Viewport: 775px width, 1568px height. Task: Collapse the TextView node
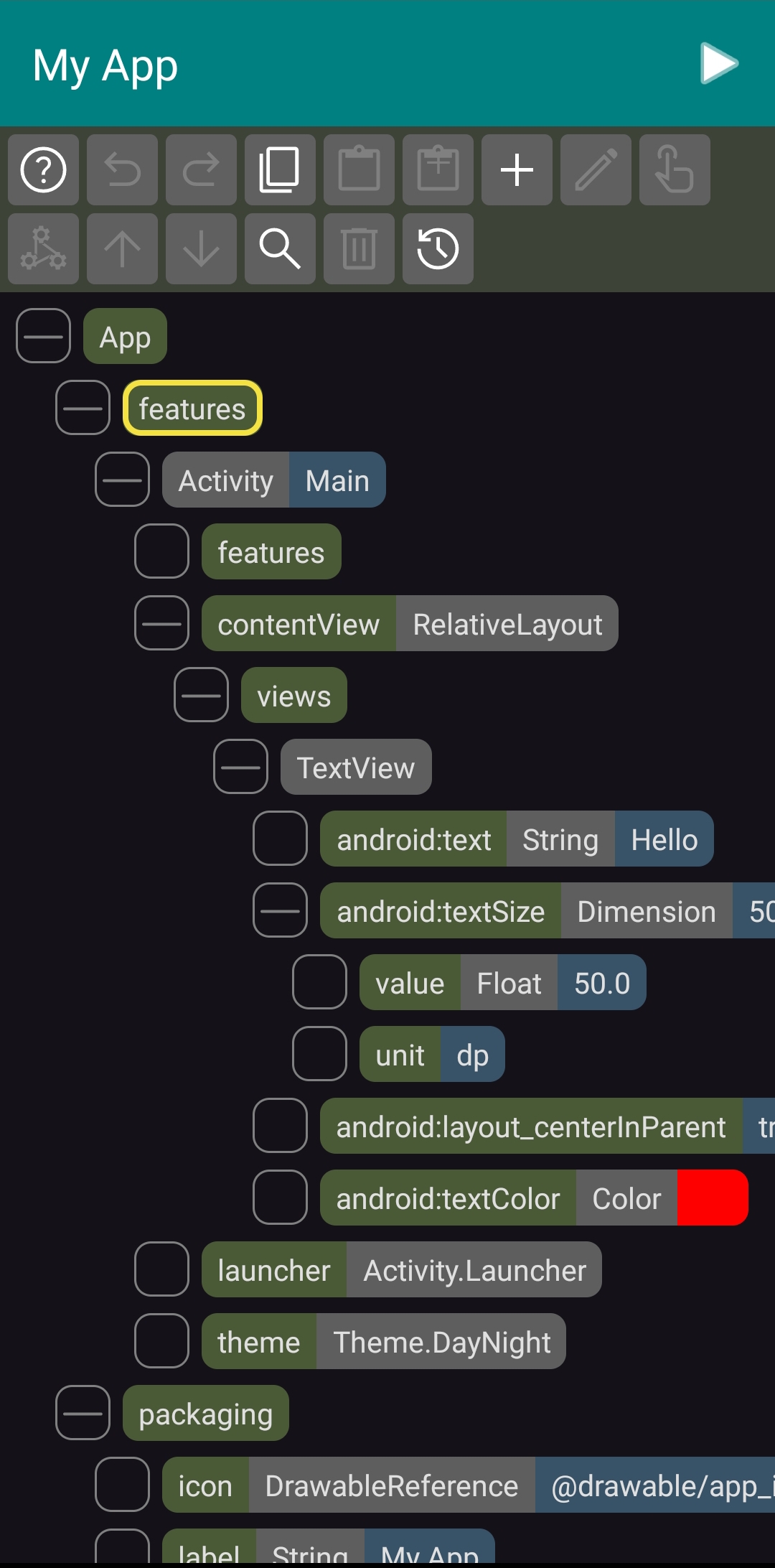coord(240,767)
